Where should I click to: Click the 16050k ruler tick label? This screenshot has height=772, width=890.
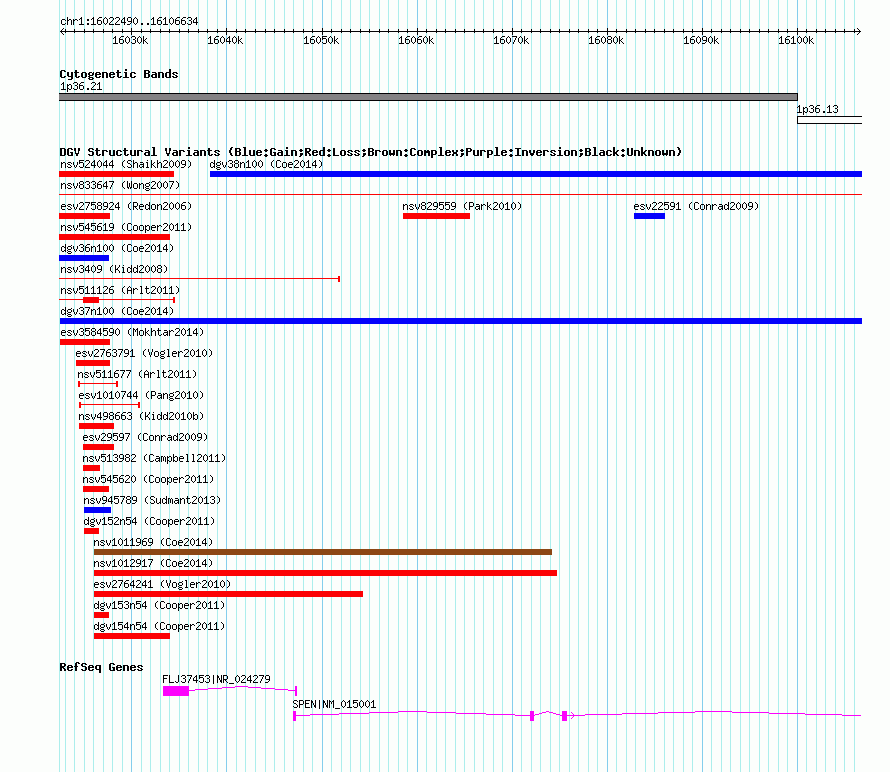pyautogui.click(x=321, y=40)
